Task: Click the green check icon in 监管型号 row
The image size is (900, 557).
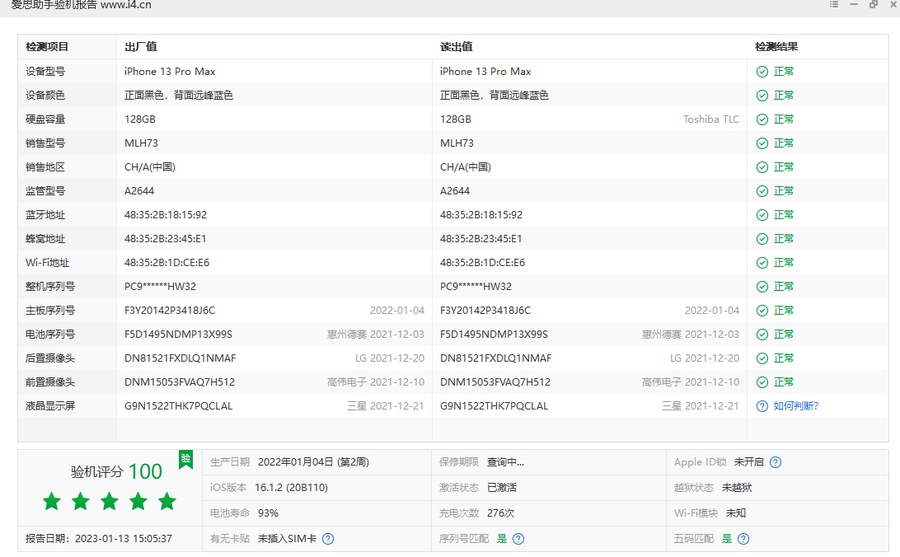Action: [x=762, y=191]
